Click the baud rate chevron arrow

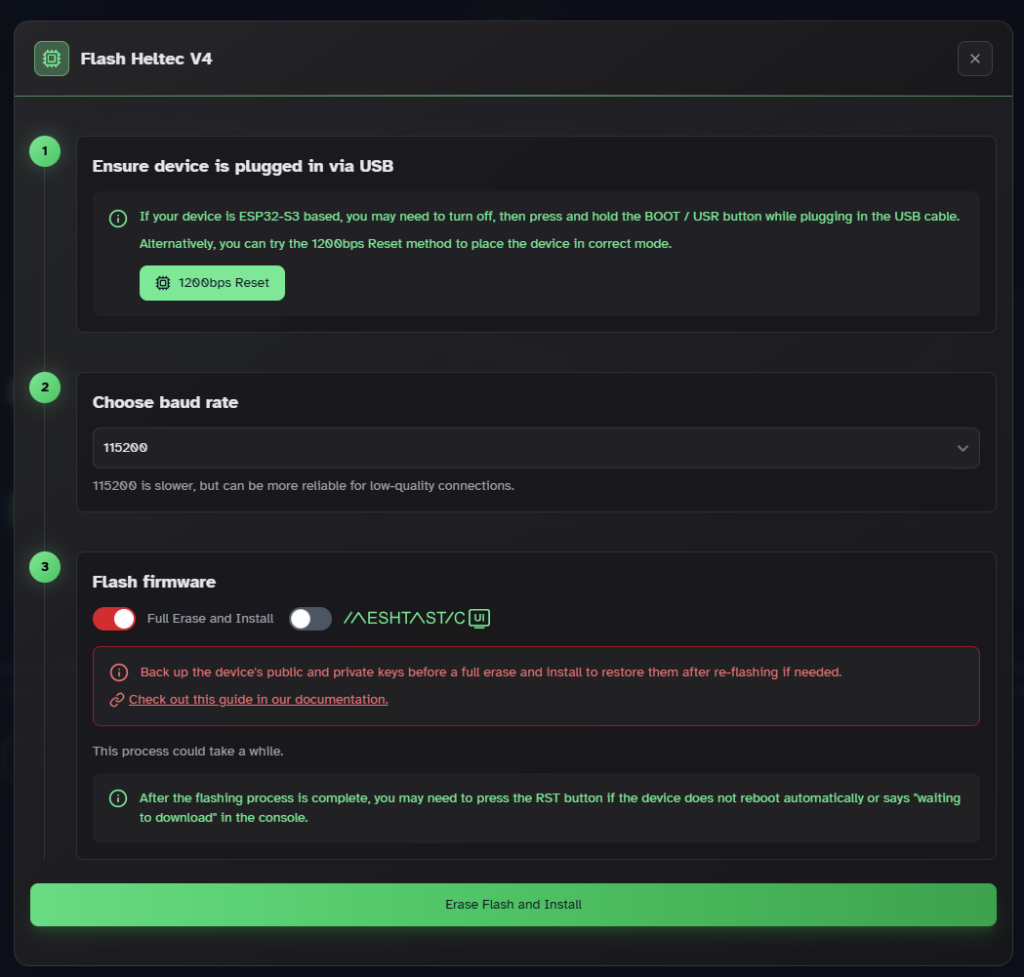(962, 448)
